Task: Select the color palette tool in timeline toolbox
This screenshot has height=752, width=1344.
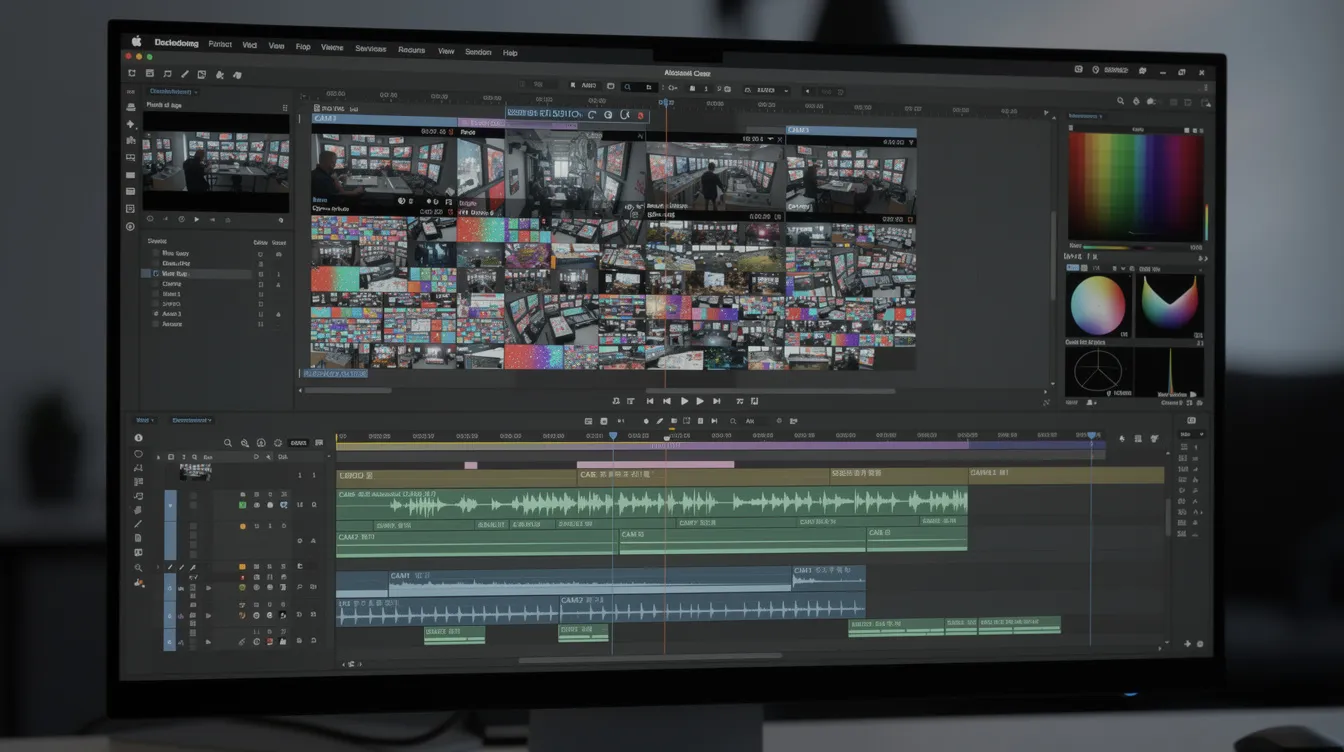Action: 138,581
